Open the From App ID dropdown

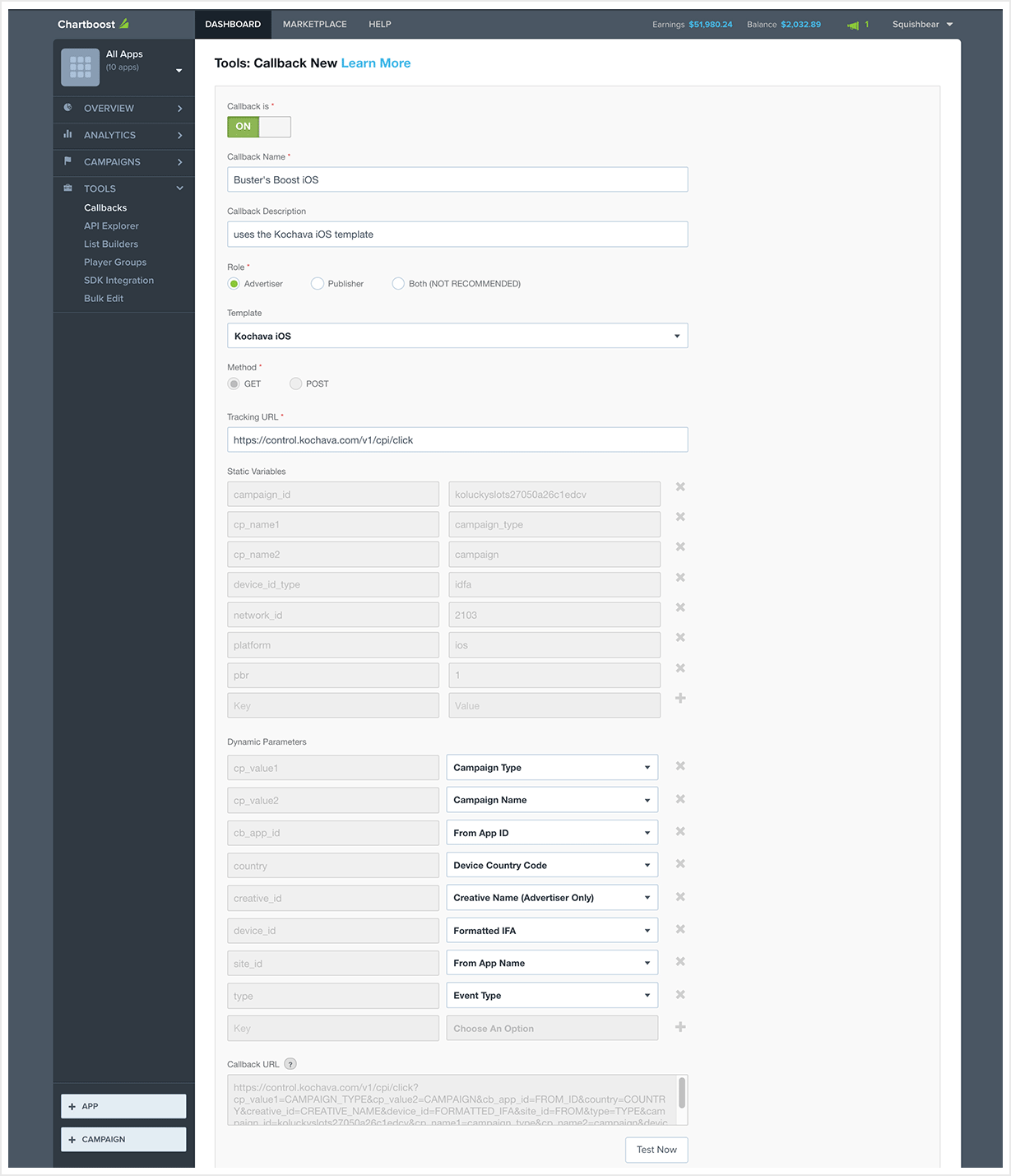(x=552, y=833)
